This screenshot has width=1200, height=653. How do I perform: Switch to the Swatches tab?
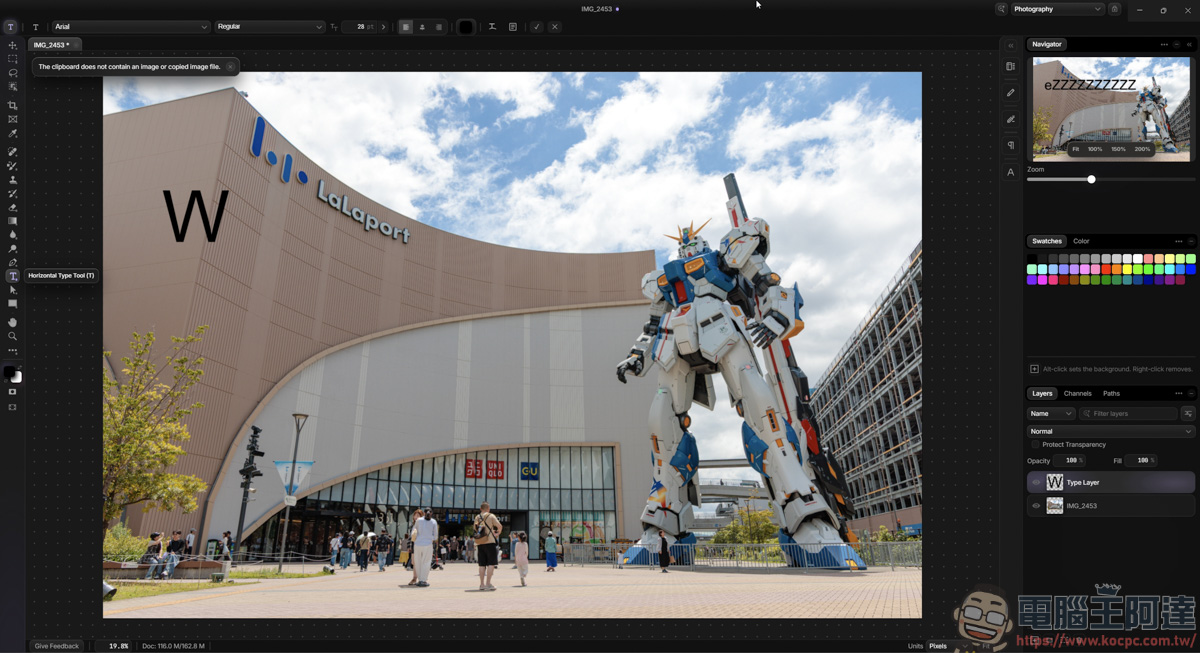click(x=1047, y=241)
